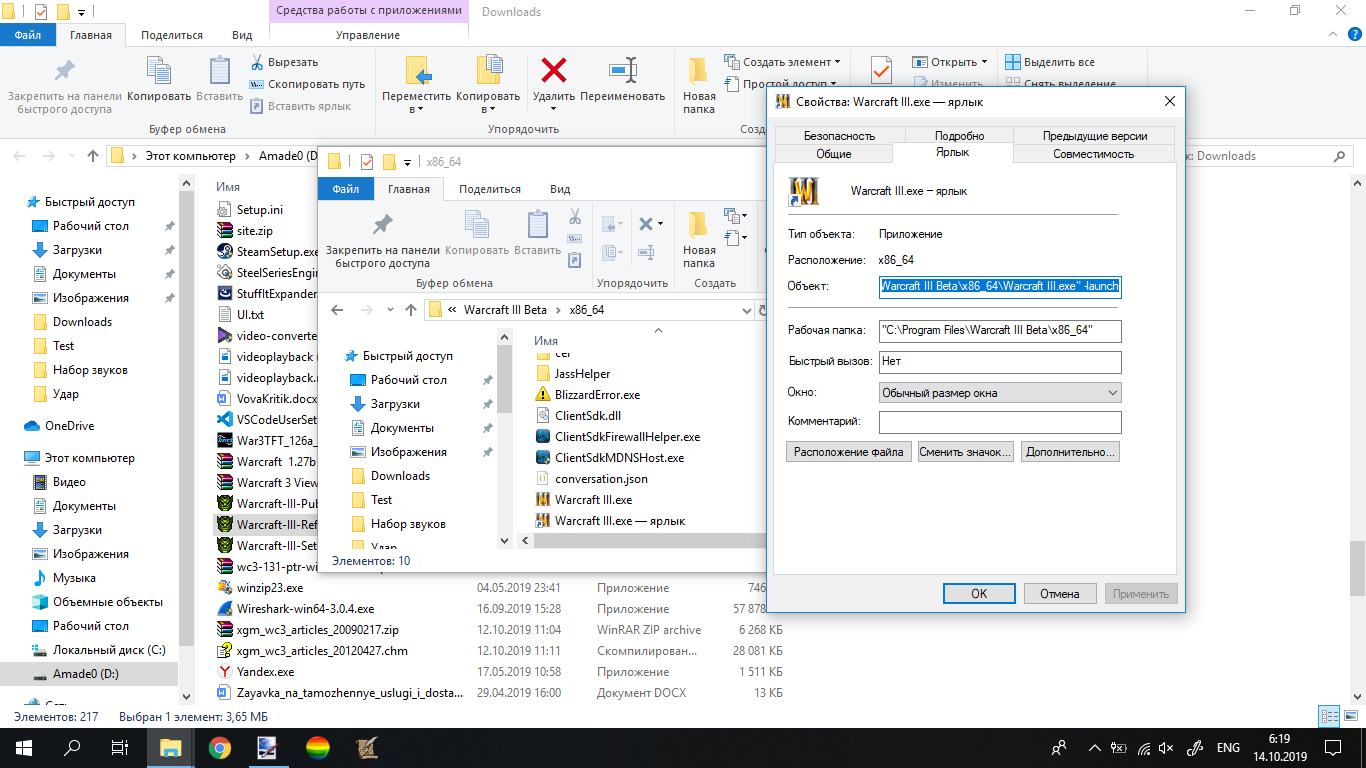Open Вид tab in Downloads window
This screenshot has height=768, width=1366.
click(x=241, y=35)
